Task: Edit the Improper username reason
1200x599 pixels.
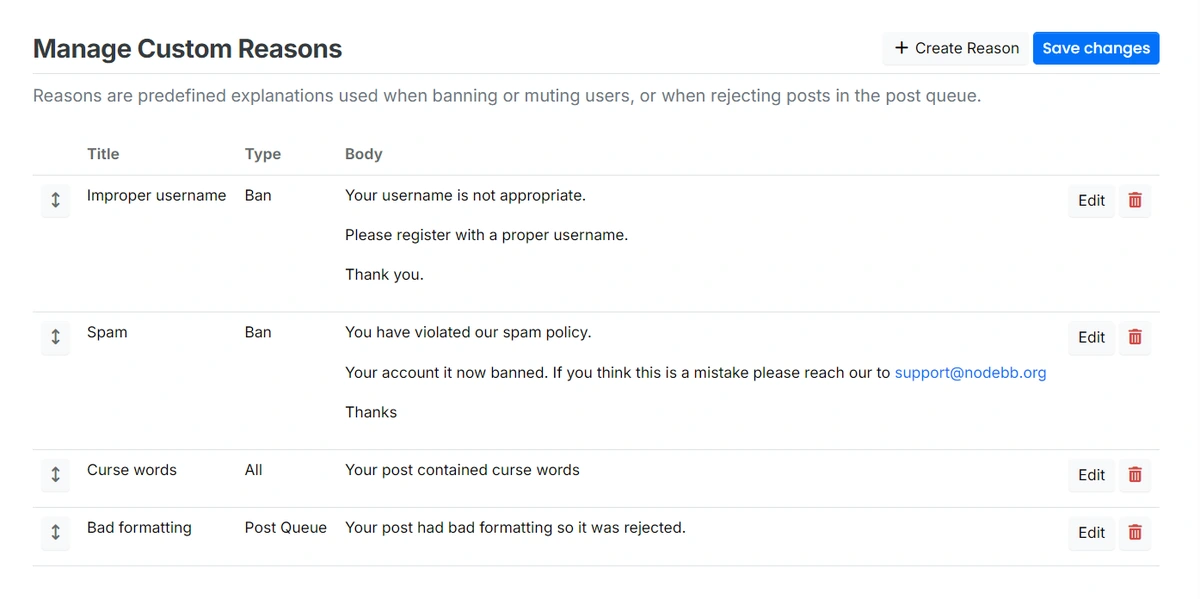Action: click(1091, 200)
